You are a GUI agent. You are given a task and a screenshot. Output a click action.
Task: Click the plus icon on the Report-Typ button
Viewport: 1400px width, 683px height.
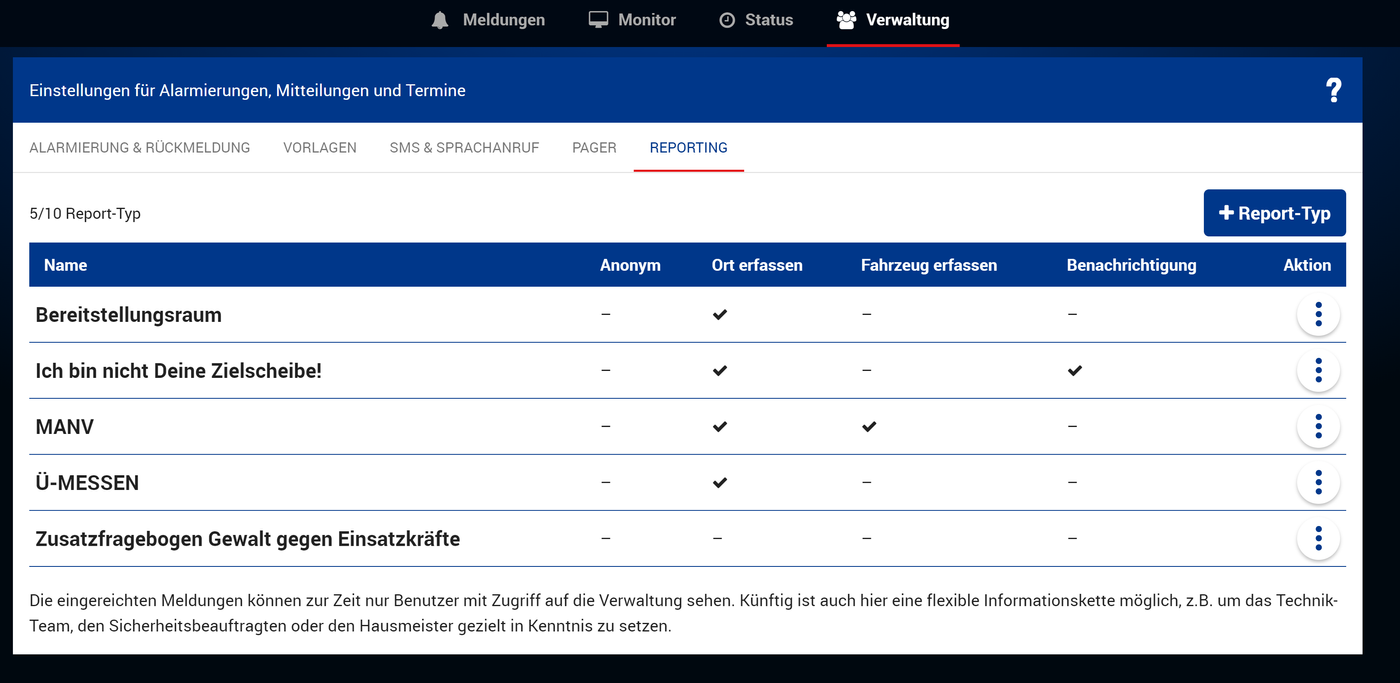click(1225, 212)
